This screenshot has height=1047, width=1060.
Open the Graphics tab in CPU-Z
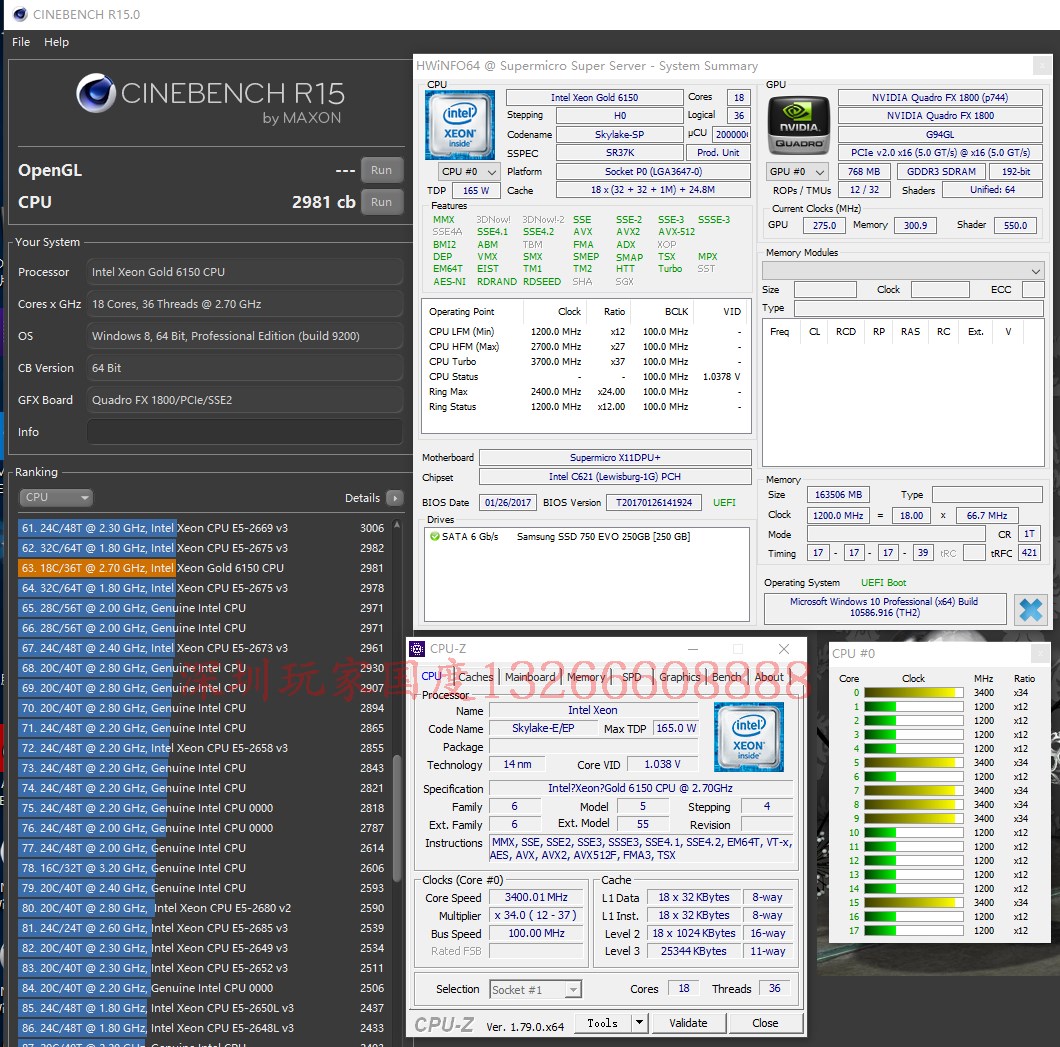click(679, 677)
